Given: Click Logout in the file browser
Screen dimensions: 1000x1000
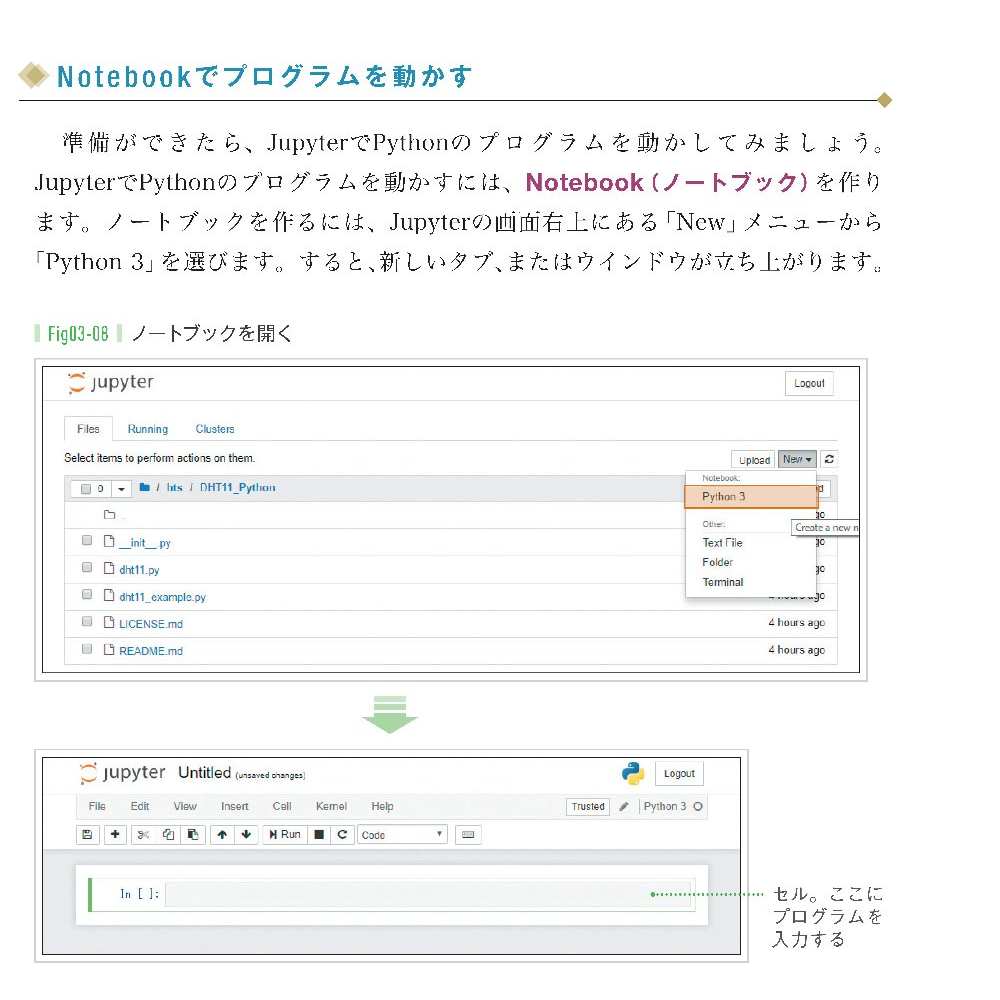Looking at the screenshot, I should coord(809,383).
